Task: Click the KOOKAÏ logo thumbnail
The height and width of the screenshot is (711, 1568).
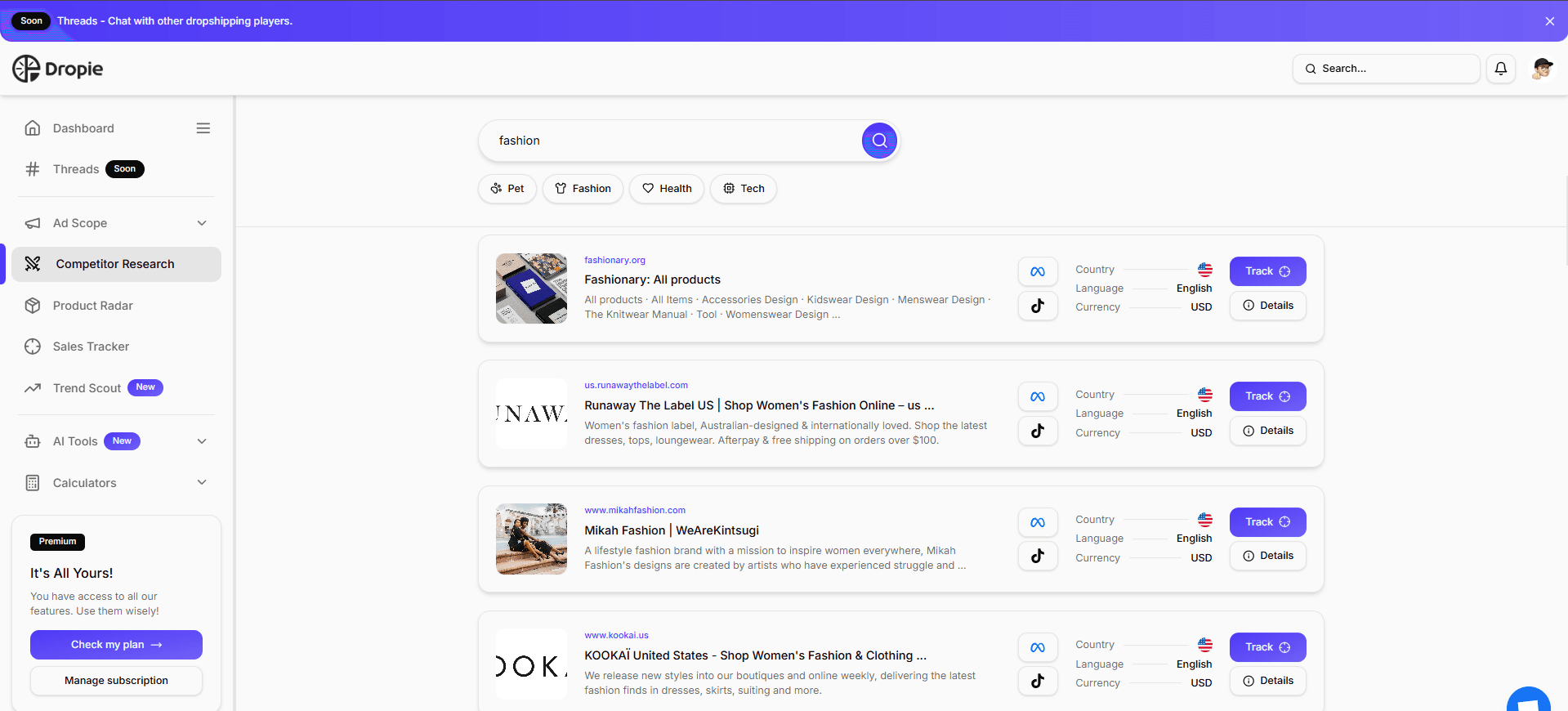Action: point(531,664)
